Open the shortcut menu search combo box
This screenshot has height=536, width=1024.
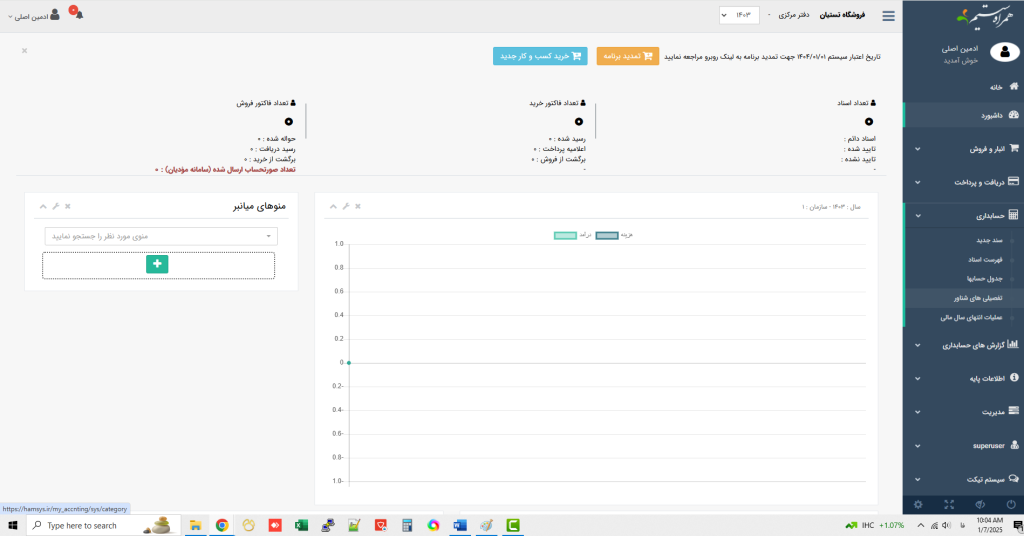tap(160, 236)
